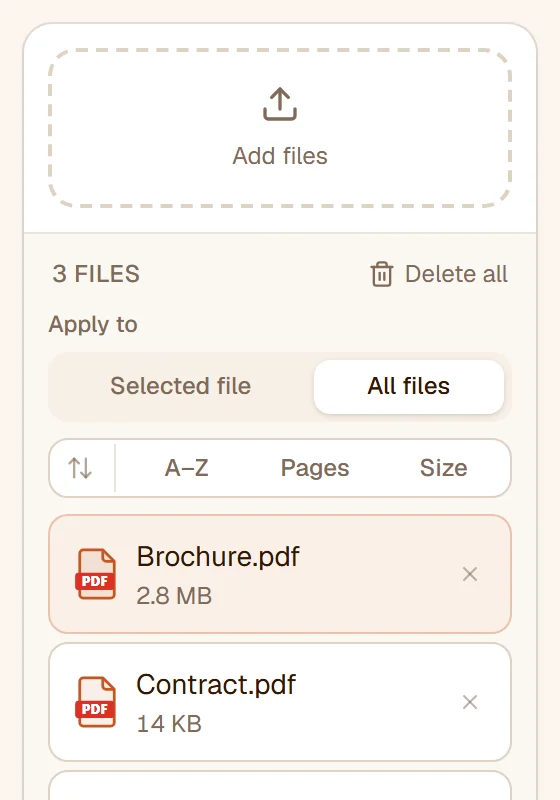Remove Brochure.pdf with its X button
This screenshot has height=800, width=560.
pyautogui.click(x=470, y=574)
